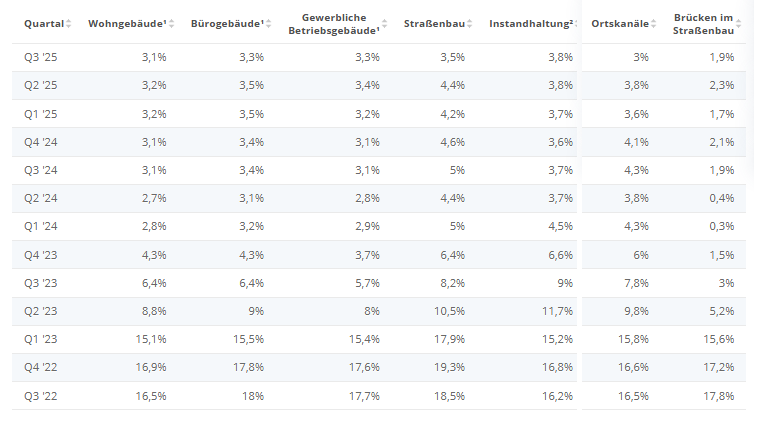The height and width of the screenshot is (422, 760).
Task: Click the sort arrows next to Wohngebäude
Action: [x=170, y=23]
